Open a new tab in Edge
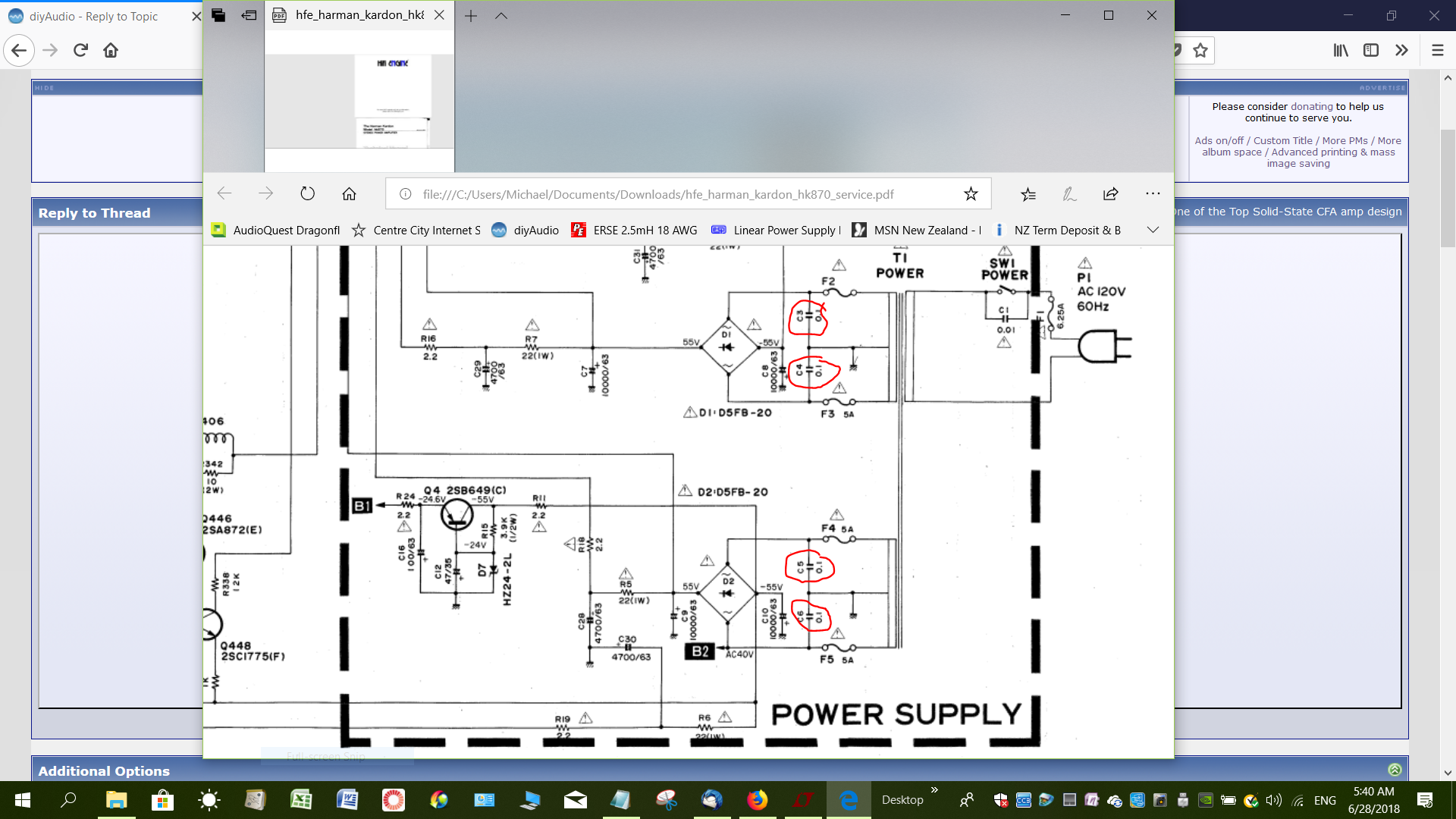The width and height of the screenshot is (1456, 819). 471,16
